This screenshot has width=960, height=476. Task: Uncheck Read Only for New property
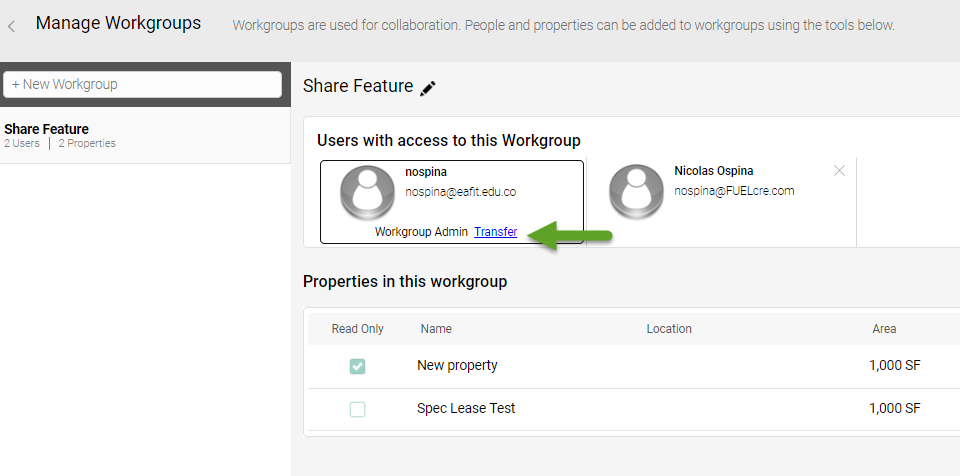(357, 366)
